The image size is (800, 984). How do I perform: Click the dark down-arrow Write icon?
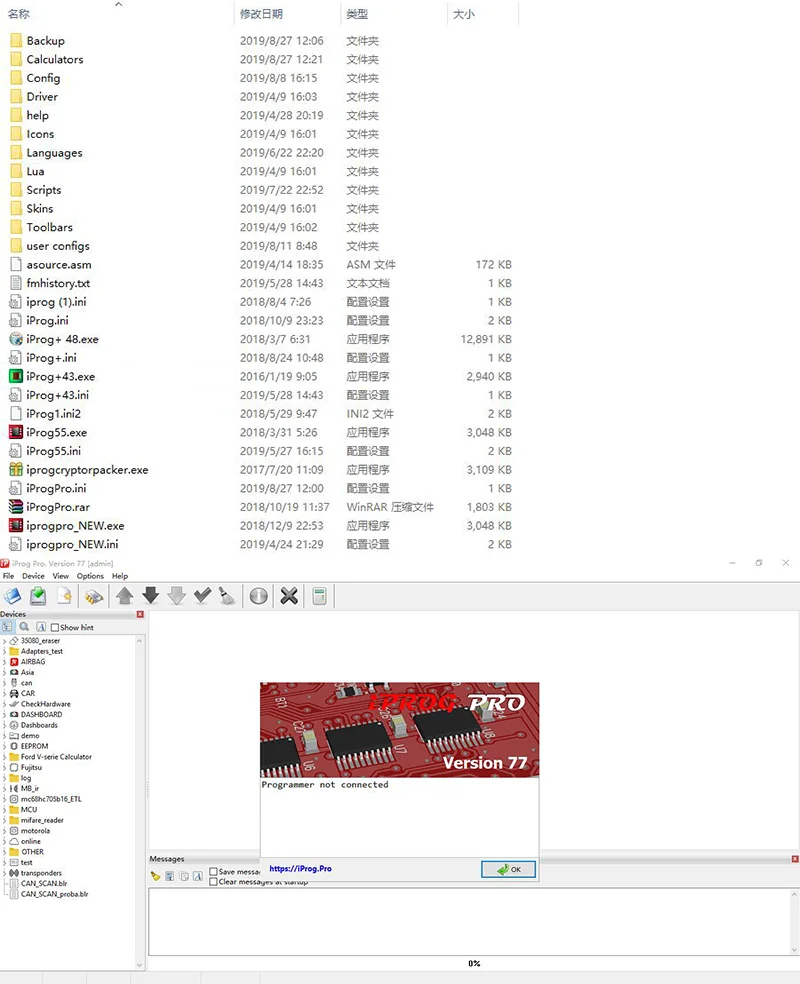click(x=151, y=596)
